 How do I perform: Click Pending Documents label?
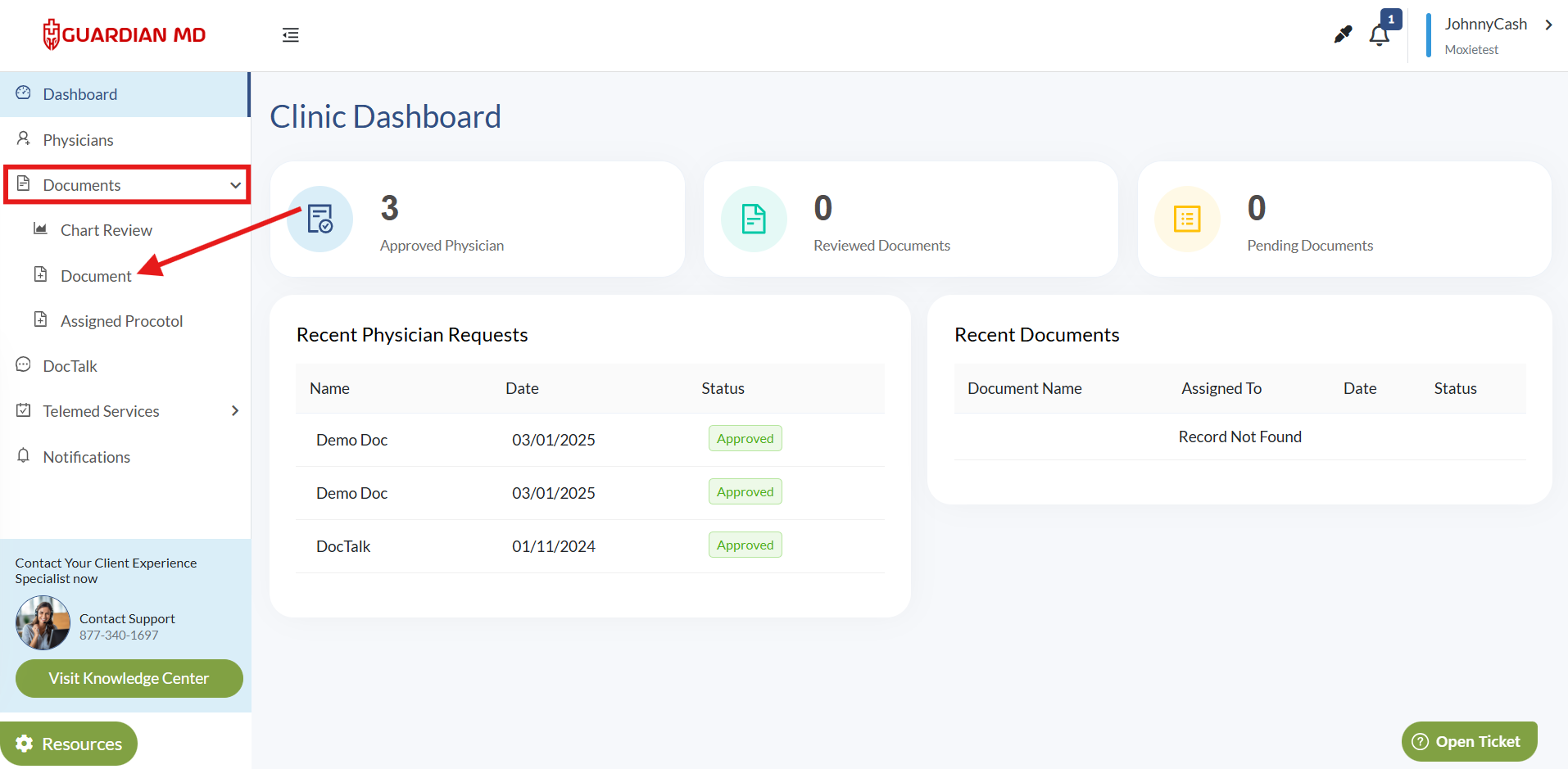point(1310,246)
